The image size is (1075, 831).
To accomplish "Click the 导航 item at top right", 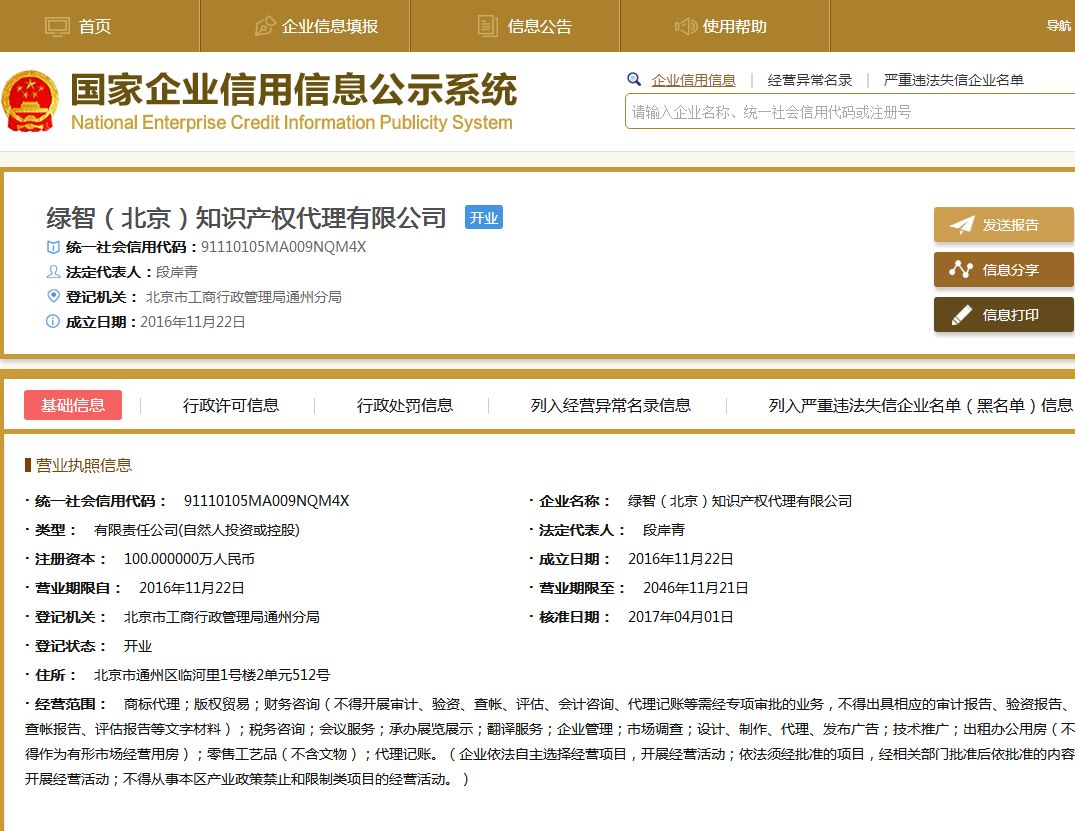I will click(x=1059, y=25).
